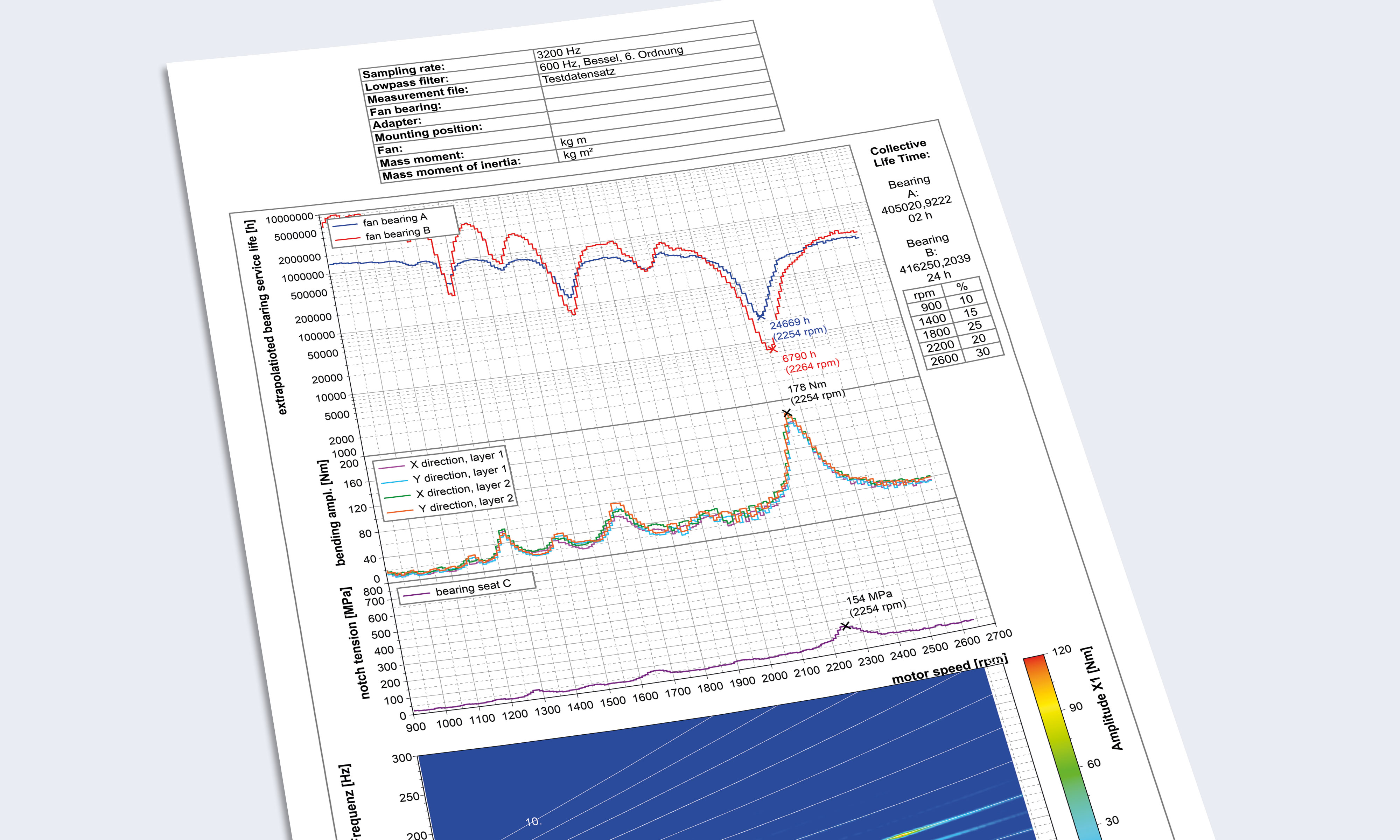
Task: Select the 'kg m' unit cell
Action: (573, 141)
